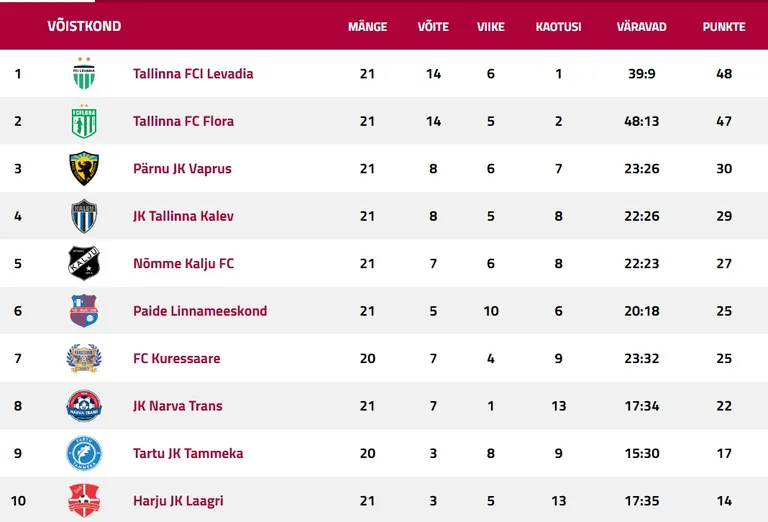Click the JK Narva Trans round logo
This screenshot has height=522, width=768.
pos(84,405)
